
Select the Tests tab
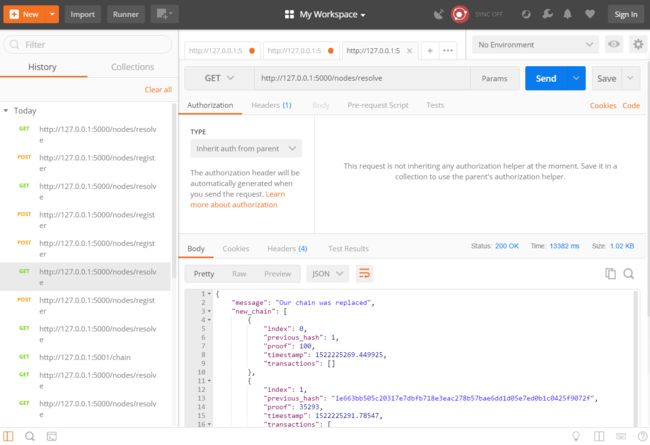coord(435,105)
